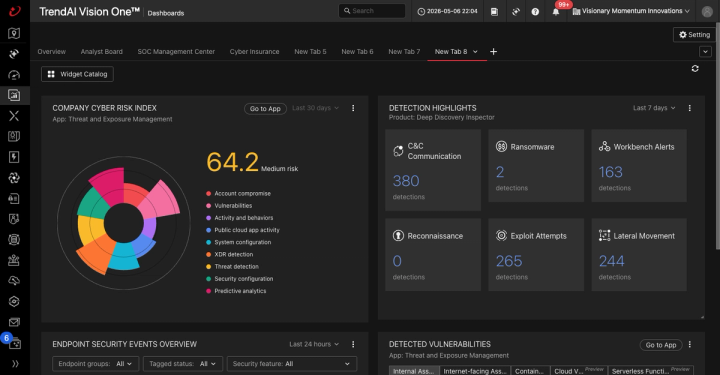Screen dimensions: 720x375
Task: Open the crossed X sidebar icon
Action: tap(14, 116)
